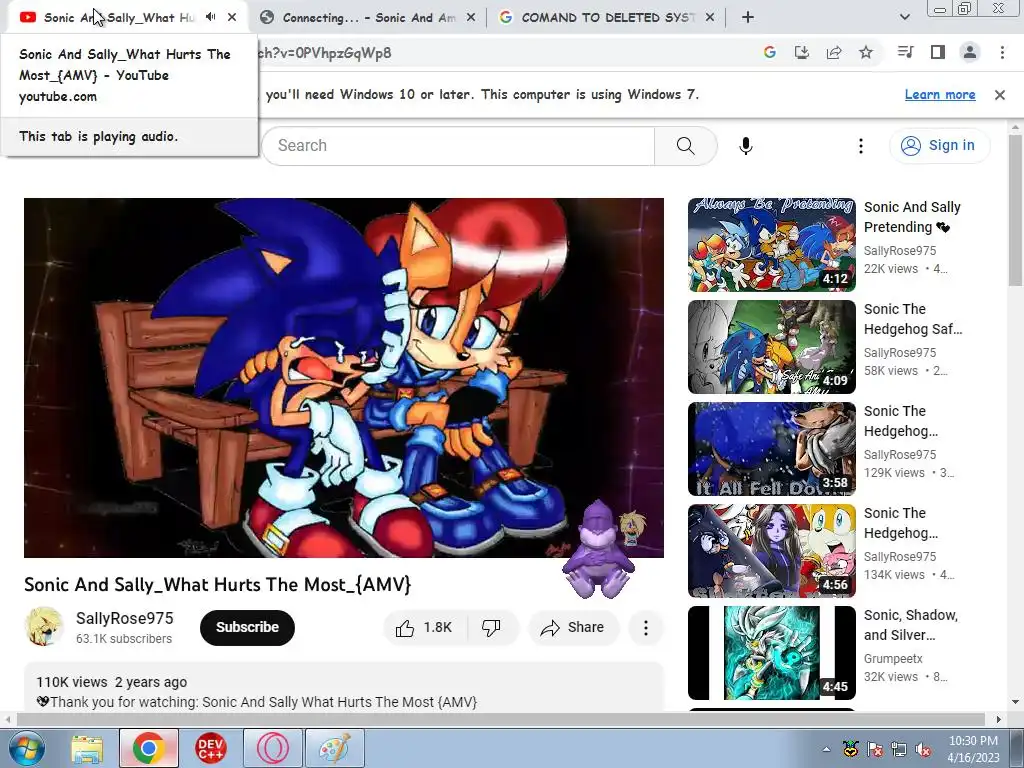1024x768 pixels.
Task: Open the Chrome three-dot menu
Action: (1002, 52)
